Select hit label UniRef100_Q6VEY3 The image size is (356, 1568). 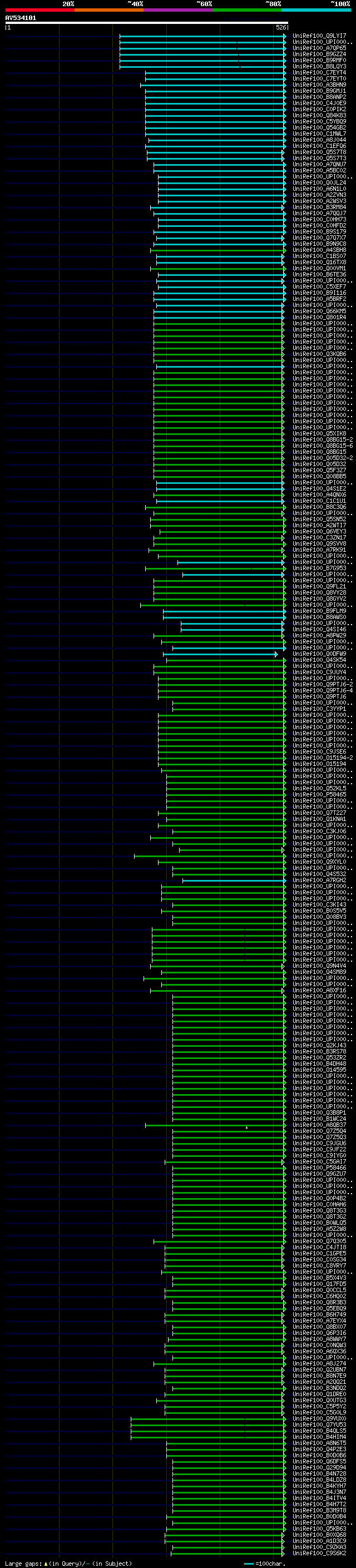tap(319, 532)
